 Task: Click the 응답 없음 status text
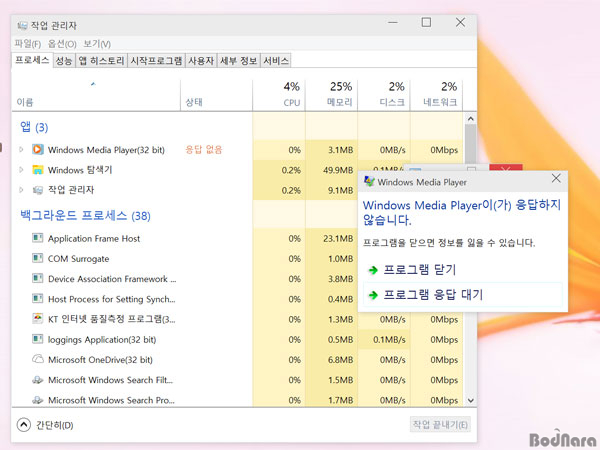(204, 150)
